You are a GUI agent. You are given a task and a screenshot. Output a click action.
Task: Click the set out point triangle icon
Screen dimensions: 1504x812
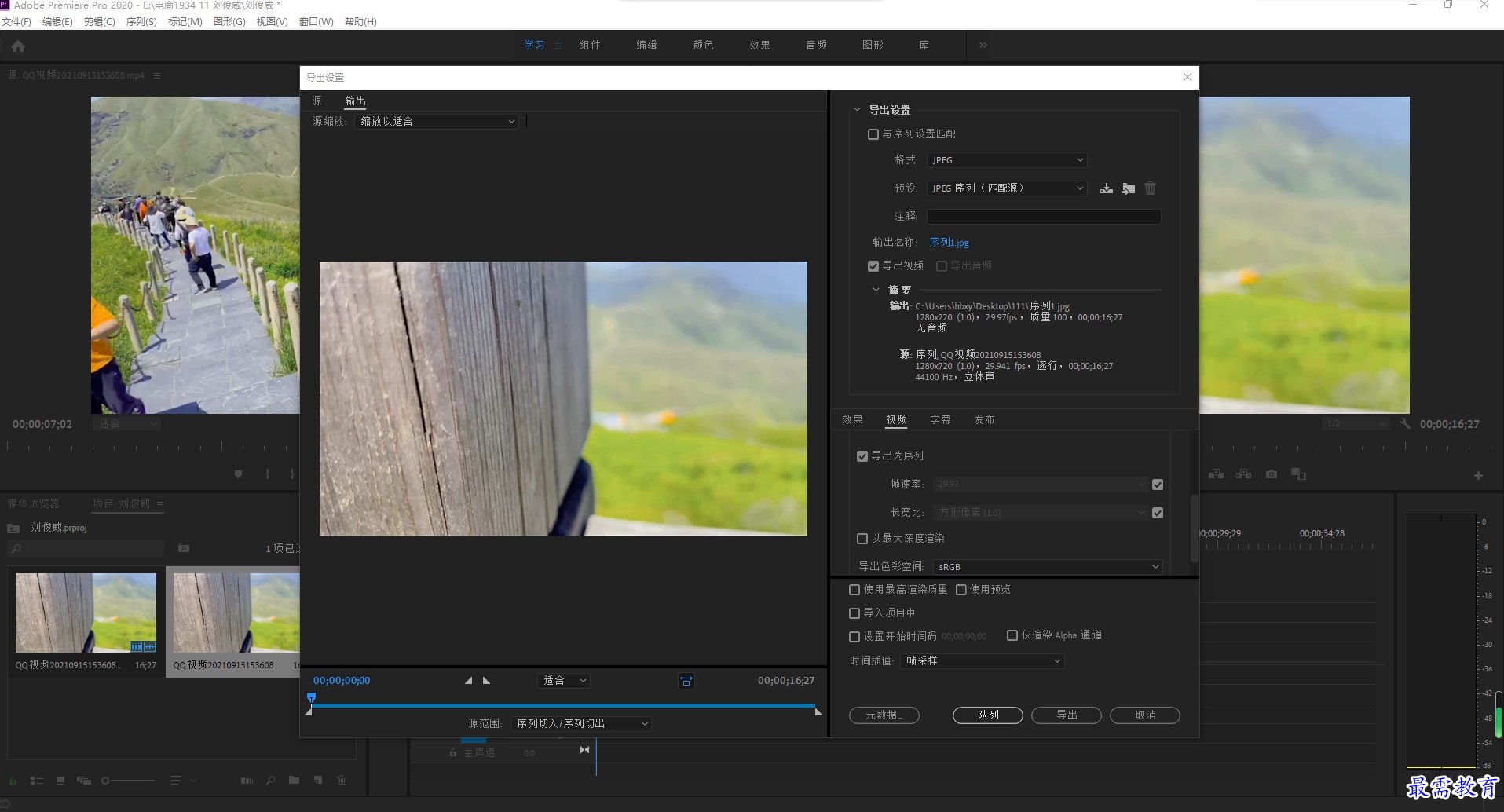(486, 681)
